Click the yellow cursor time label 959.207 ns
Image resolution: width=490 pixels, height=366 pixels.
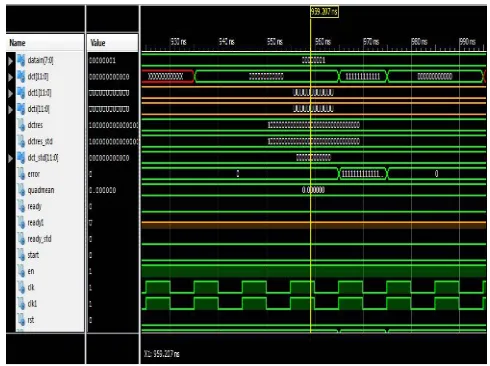click(324, 12)
